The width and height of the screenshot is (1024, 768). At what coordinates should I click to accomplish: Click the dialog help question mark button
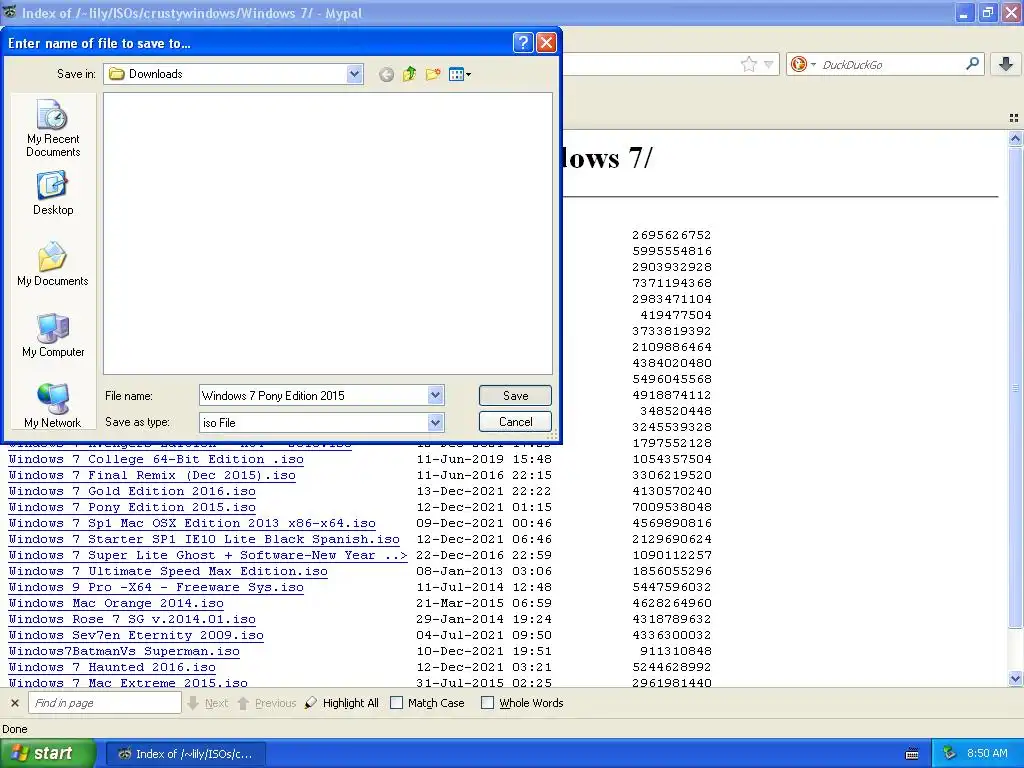(522, 43)
